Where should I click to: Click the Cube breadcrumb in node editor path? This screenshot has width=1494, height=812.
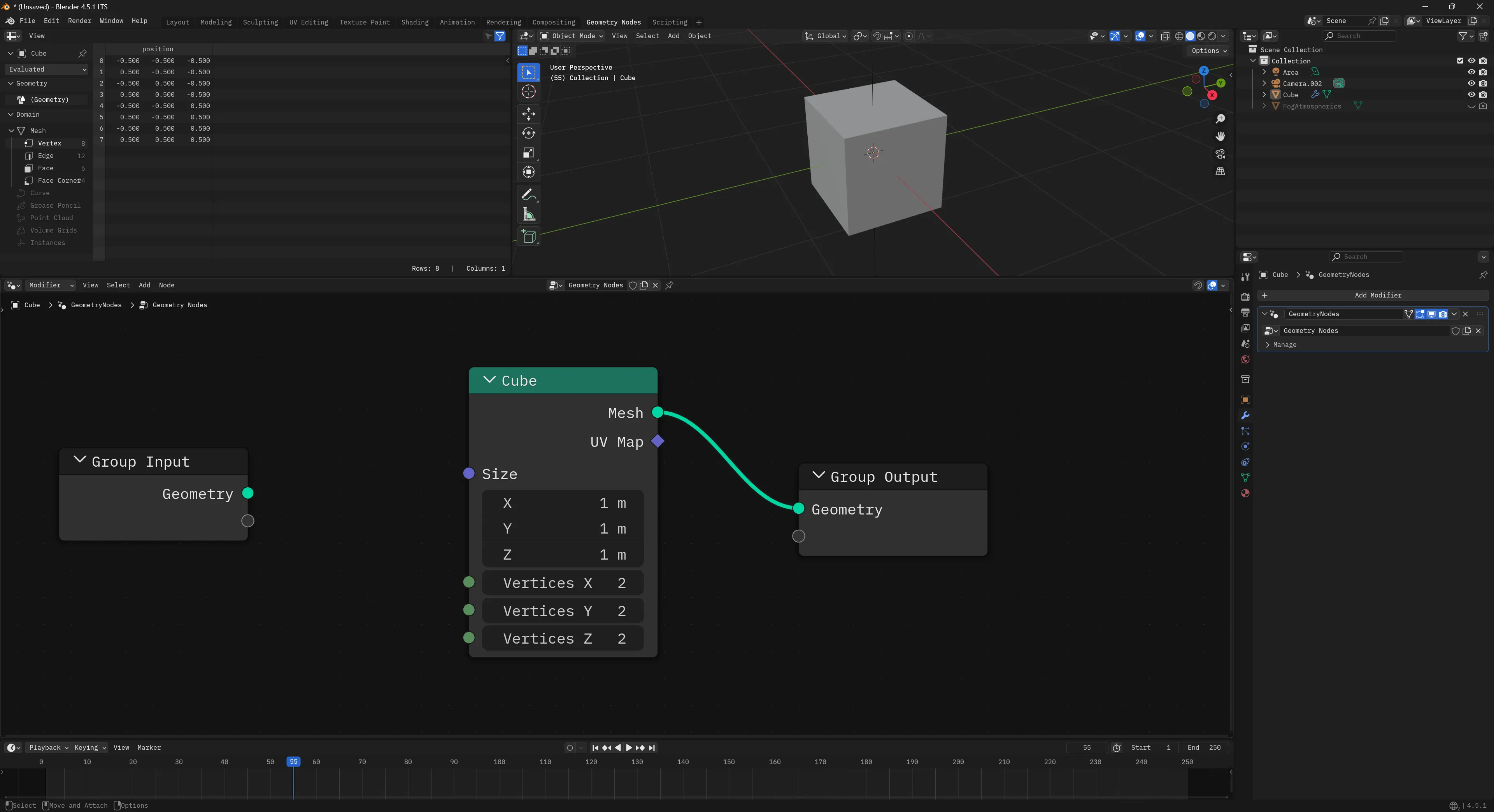[32, 305]
